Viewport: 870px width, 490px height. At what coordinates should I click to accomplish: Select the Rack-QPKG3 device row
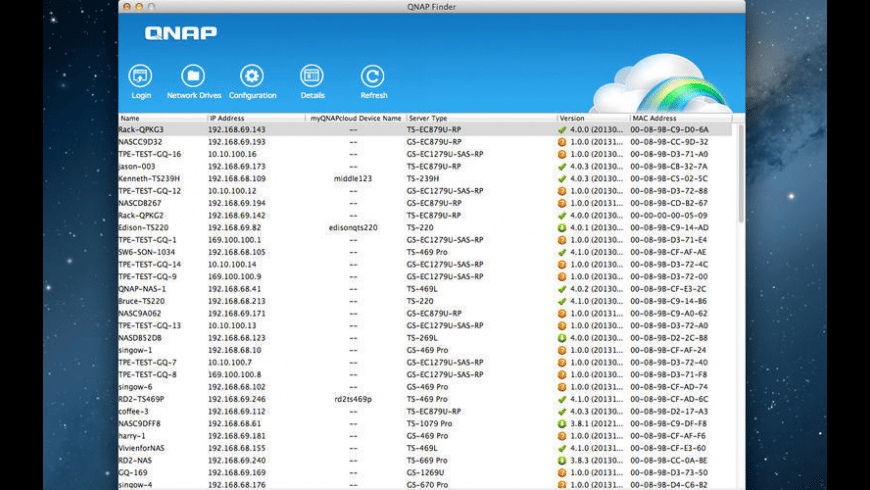point(425,130)
